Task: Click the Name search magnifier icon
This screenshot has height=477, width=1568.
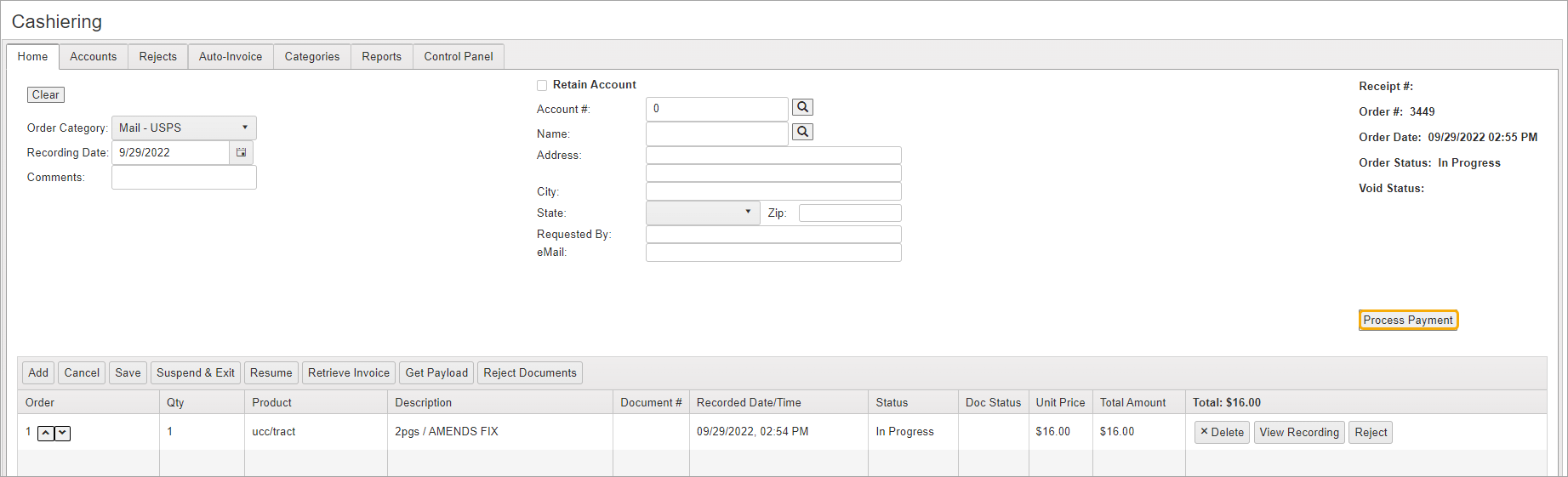Action: pos(802,132)
